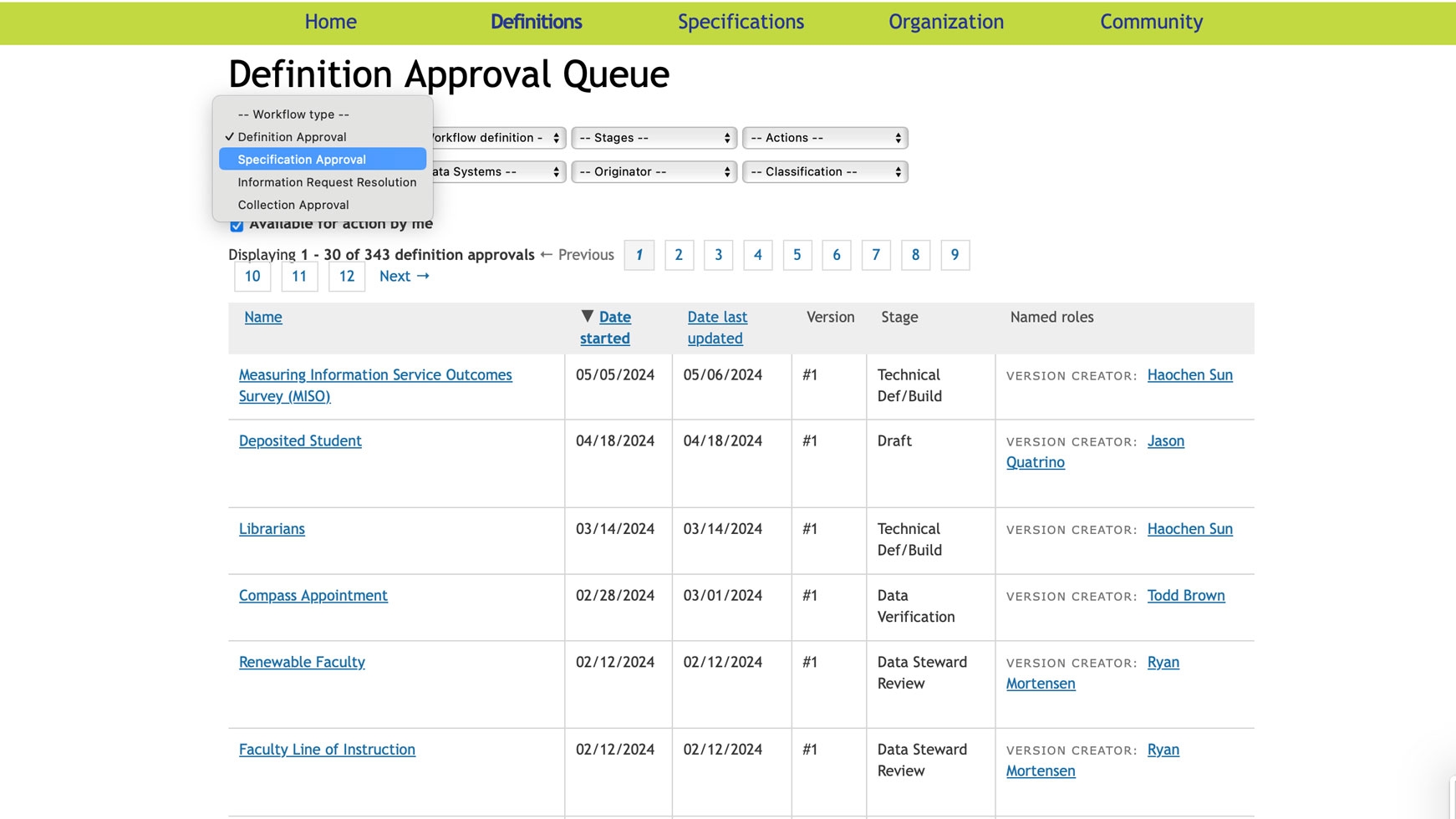The height and width of the screenshot is (819, 1456).
Task: Expand the Originator dropdown
Action: pos(654,171)
